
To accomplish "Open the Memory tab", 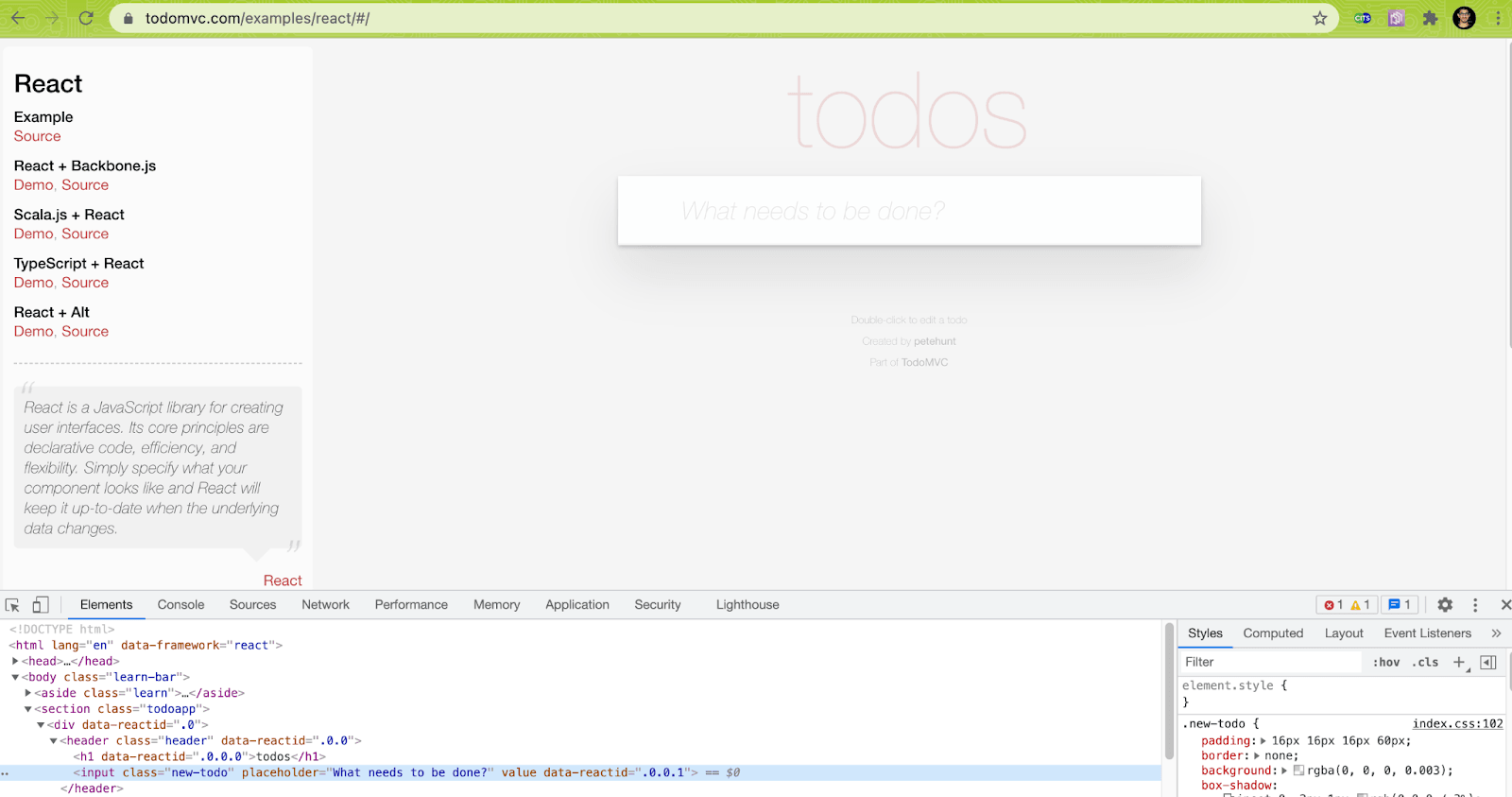I will click(496, 605).
